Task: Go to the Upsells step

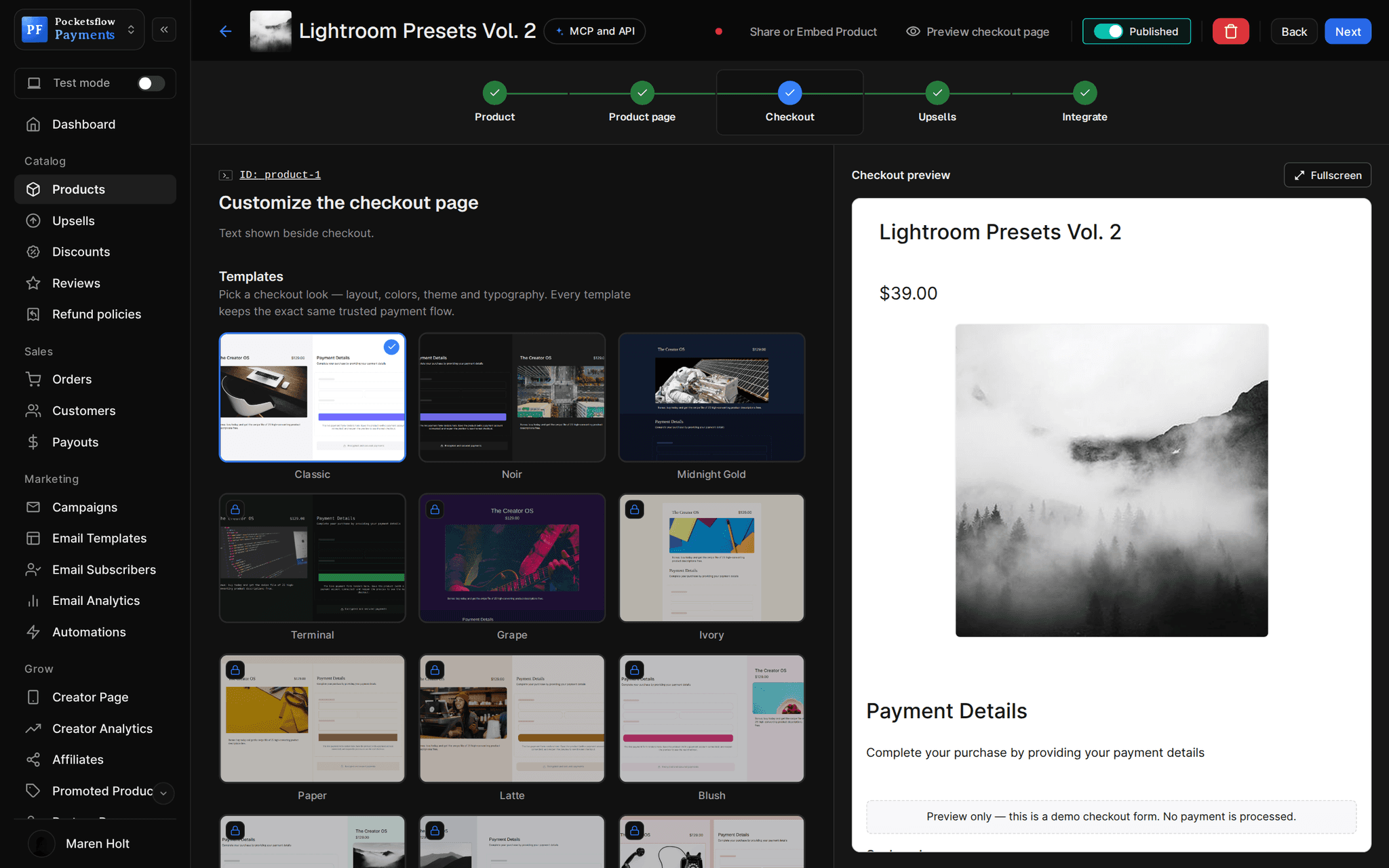Action: point(937,102)
